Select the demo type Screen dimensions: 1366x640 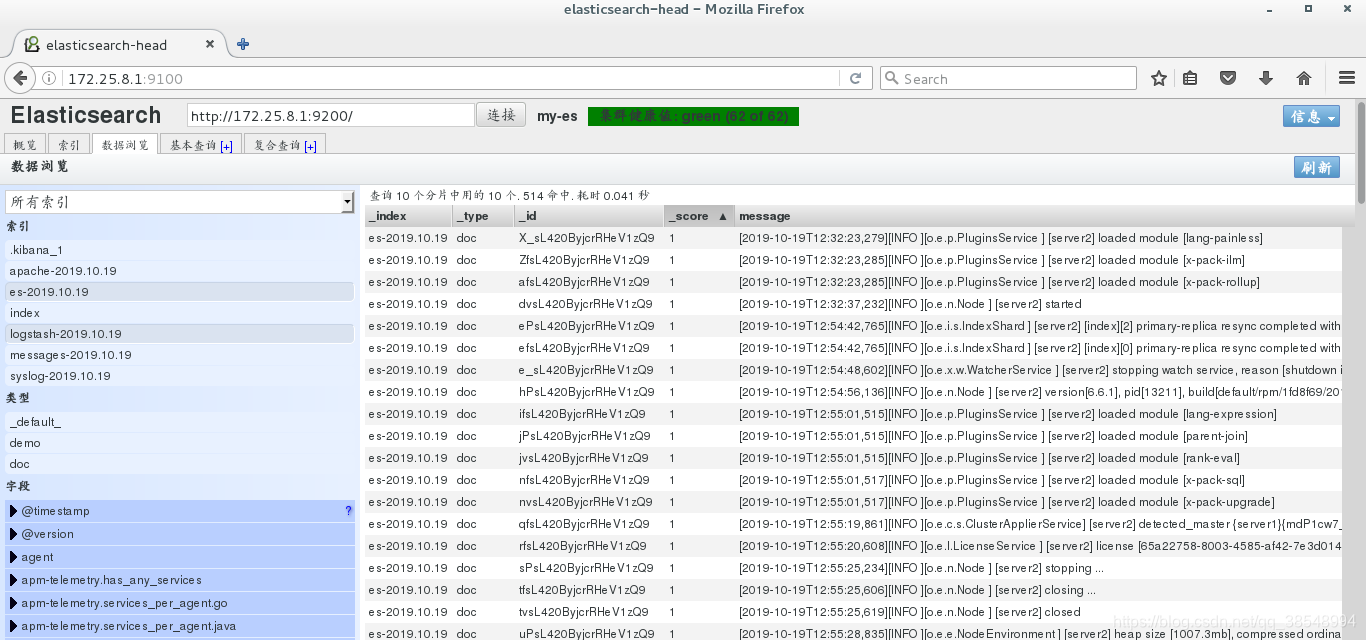[180, 443]
